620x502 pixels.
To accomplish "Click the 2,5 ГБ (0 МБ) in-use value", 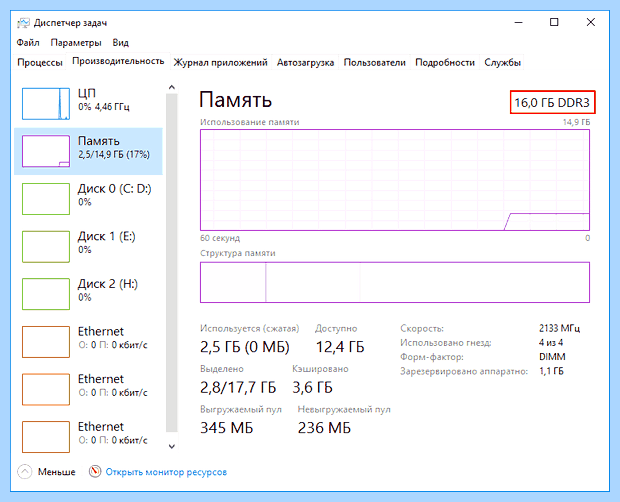I will (245, 347).
